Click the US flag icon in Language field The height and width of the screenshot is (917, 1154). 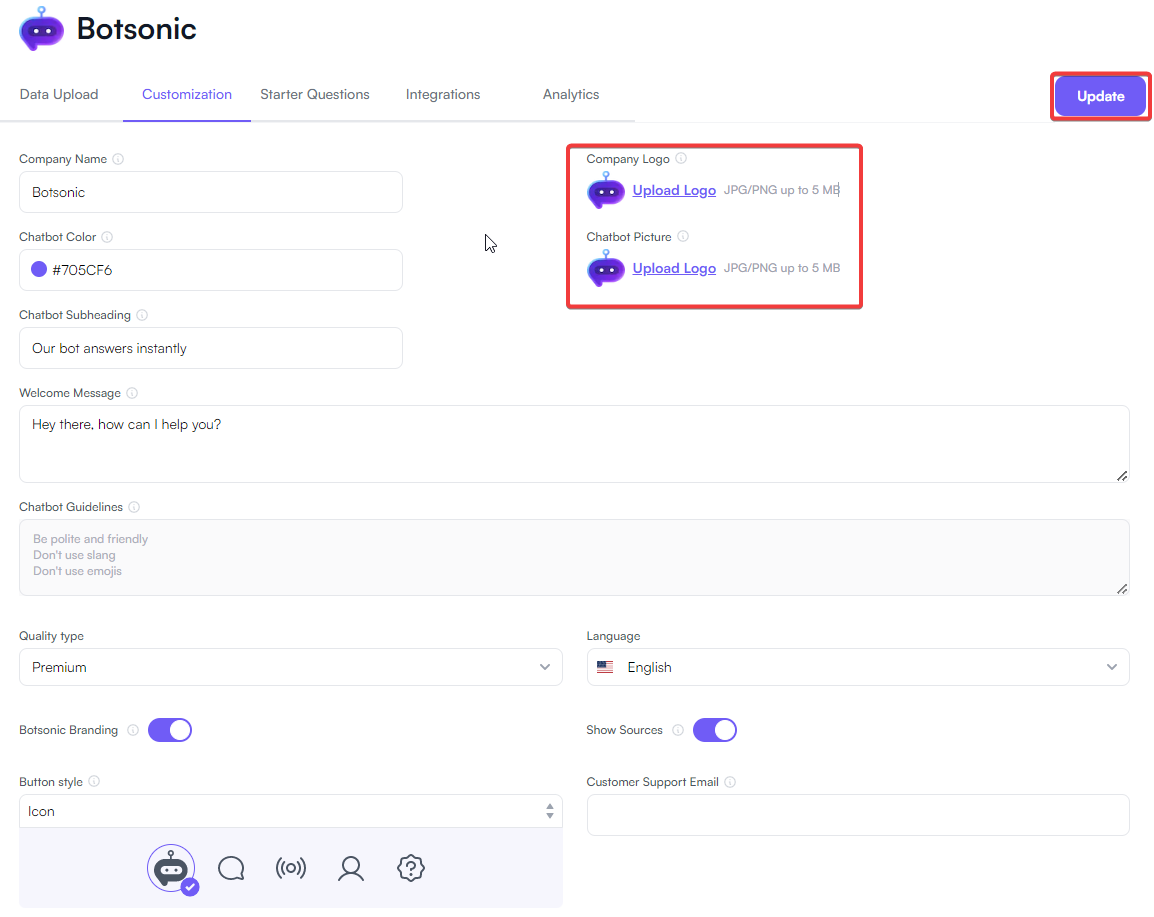[605, 667]
